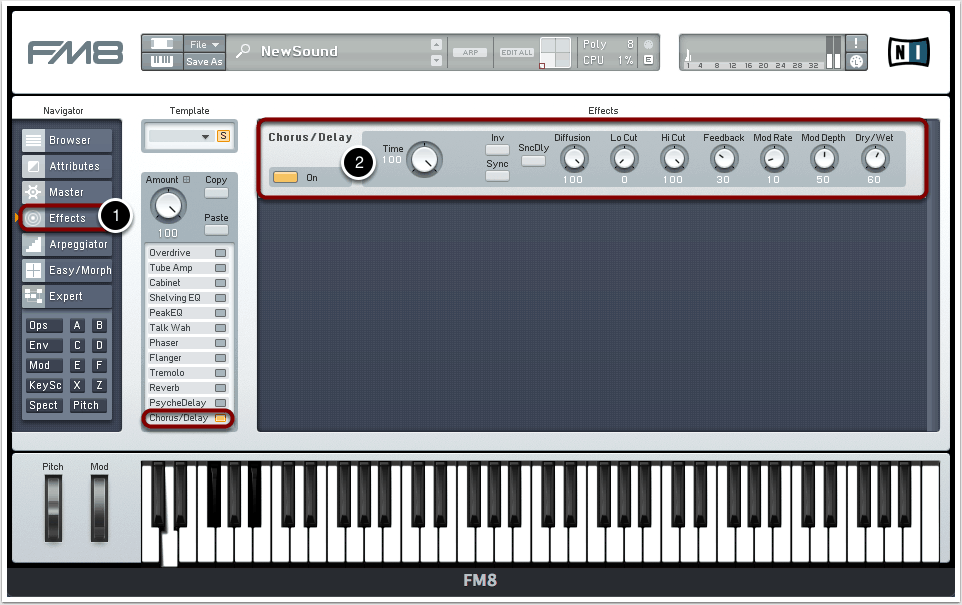Click the round icon beside Poly
962x605 pixels.
648,44
